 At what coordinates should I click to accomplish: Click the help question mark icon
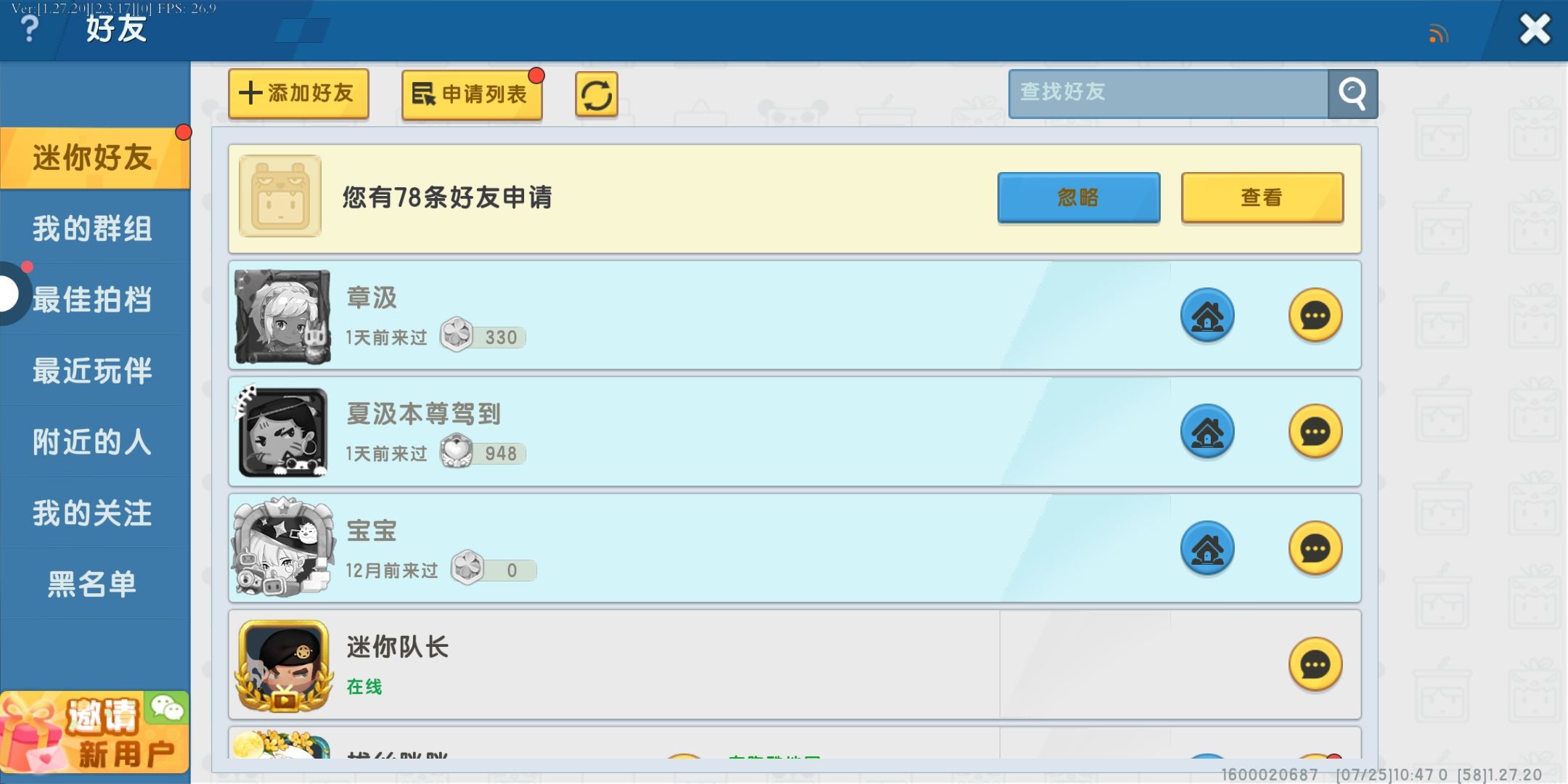pos(29,29)
